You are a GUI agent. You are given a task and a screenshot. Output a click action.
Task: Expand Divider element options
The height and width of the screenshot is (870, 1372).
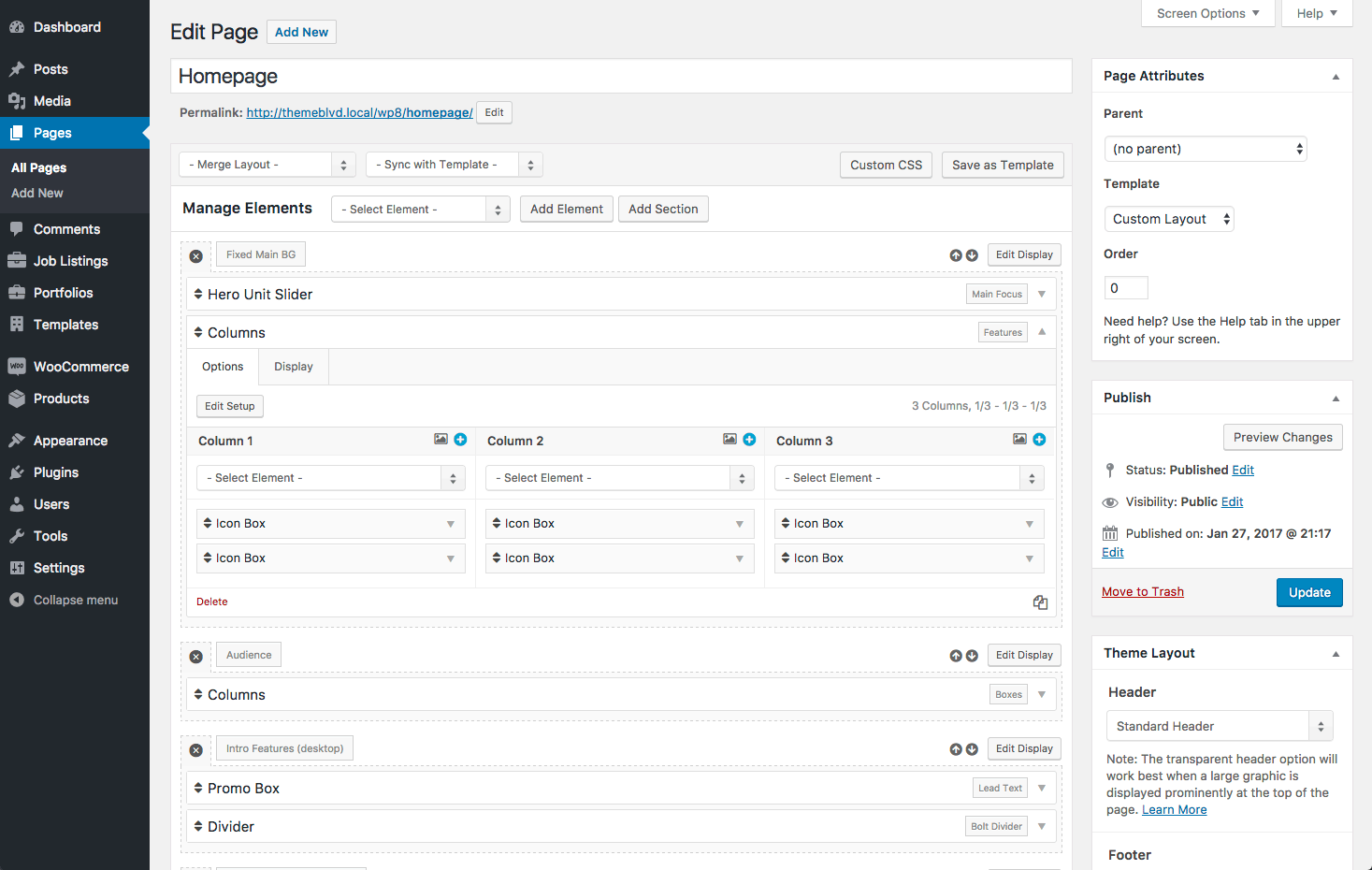coord(1042,826)
